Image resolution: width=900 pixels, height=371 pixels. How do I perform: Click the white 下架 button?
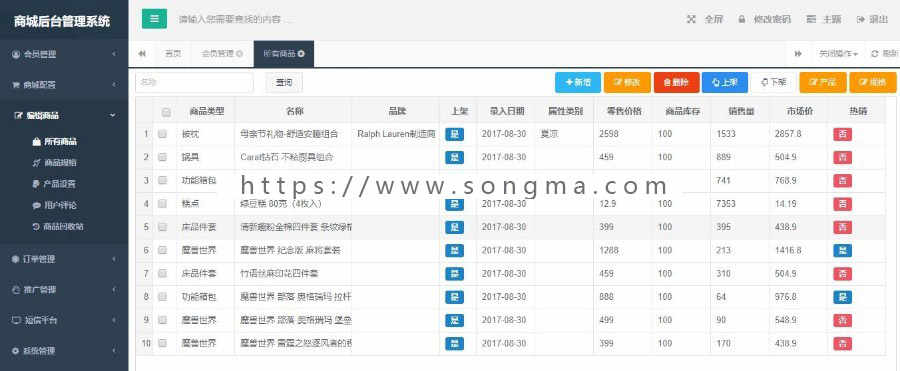coord(773,83)
